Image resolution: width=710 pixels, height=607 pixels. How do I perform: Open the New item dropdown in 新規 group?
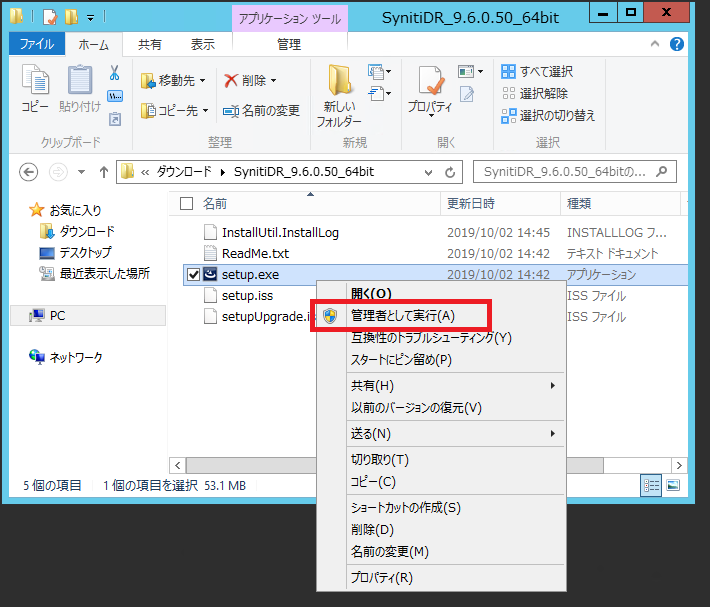(379, 71)
